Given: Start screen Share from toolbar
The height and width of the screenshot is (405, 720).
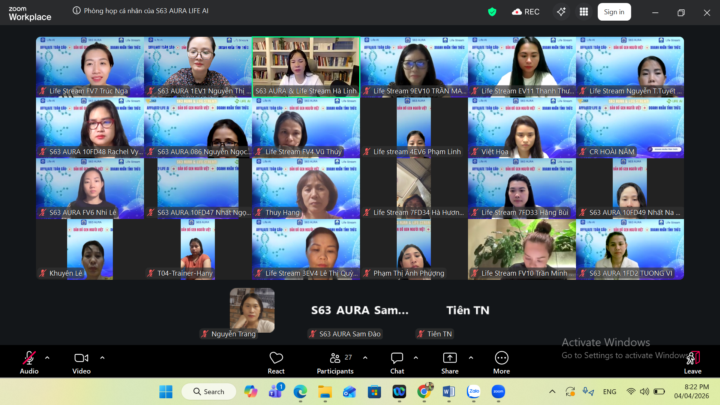Looking at the screenshot, I should [x=450, y=362].
